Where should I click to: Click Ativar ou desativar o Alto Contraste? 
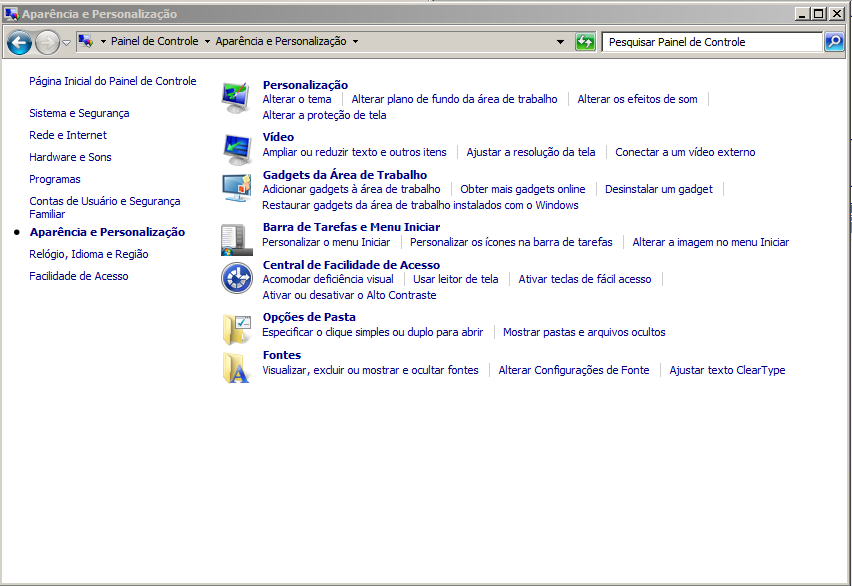pos(349,295)
